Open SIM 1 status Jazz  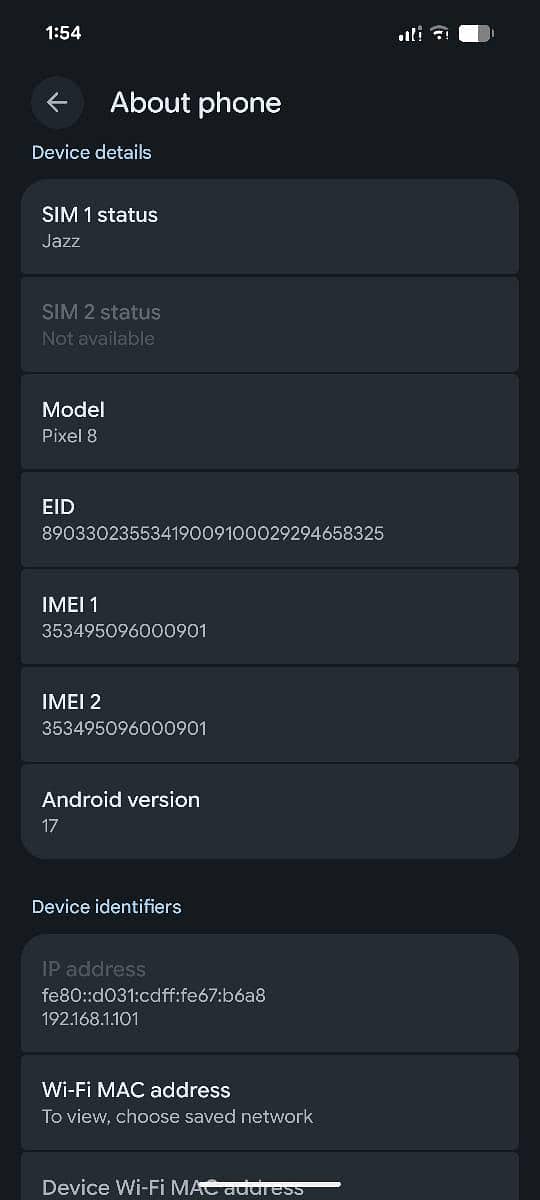coord(270,227)
